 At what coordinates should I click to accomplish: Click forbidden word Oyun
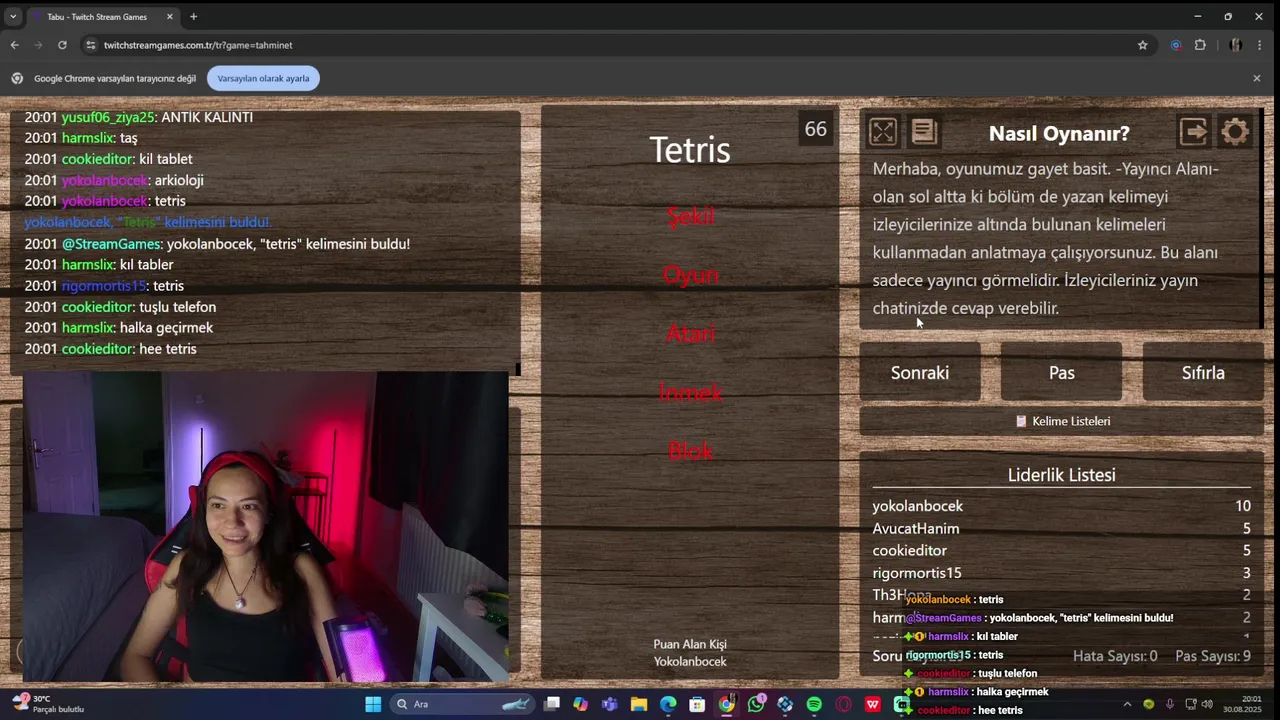(x=691, y=275)
